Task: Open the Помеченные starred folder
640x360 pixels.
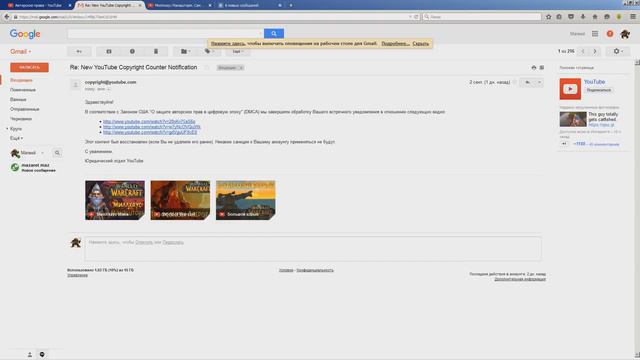Action: click(23, 90)
